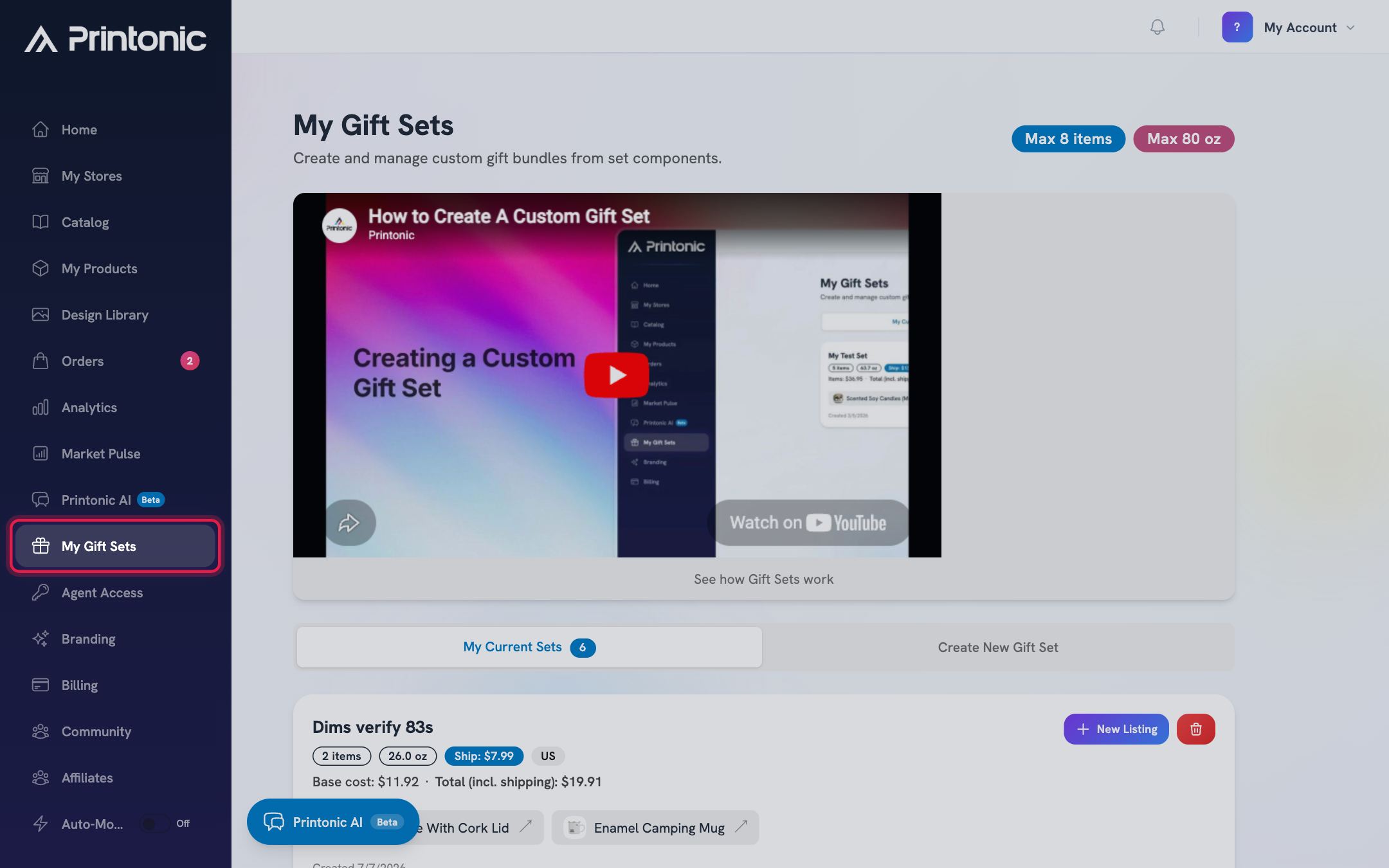
Task: Click the Ship: $7.99 tag
Action: click(x=484, y=756)
